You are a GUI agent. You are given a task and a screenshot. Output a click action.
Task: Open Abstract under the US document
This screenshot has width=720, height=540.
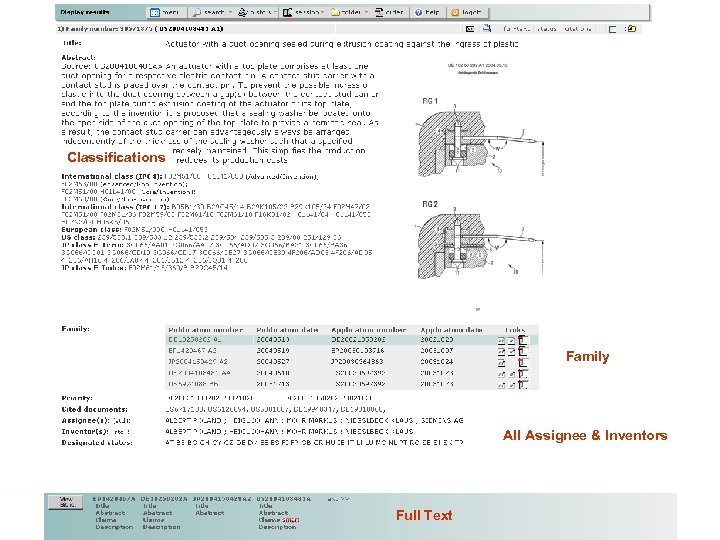coord(273,513)
